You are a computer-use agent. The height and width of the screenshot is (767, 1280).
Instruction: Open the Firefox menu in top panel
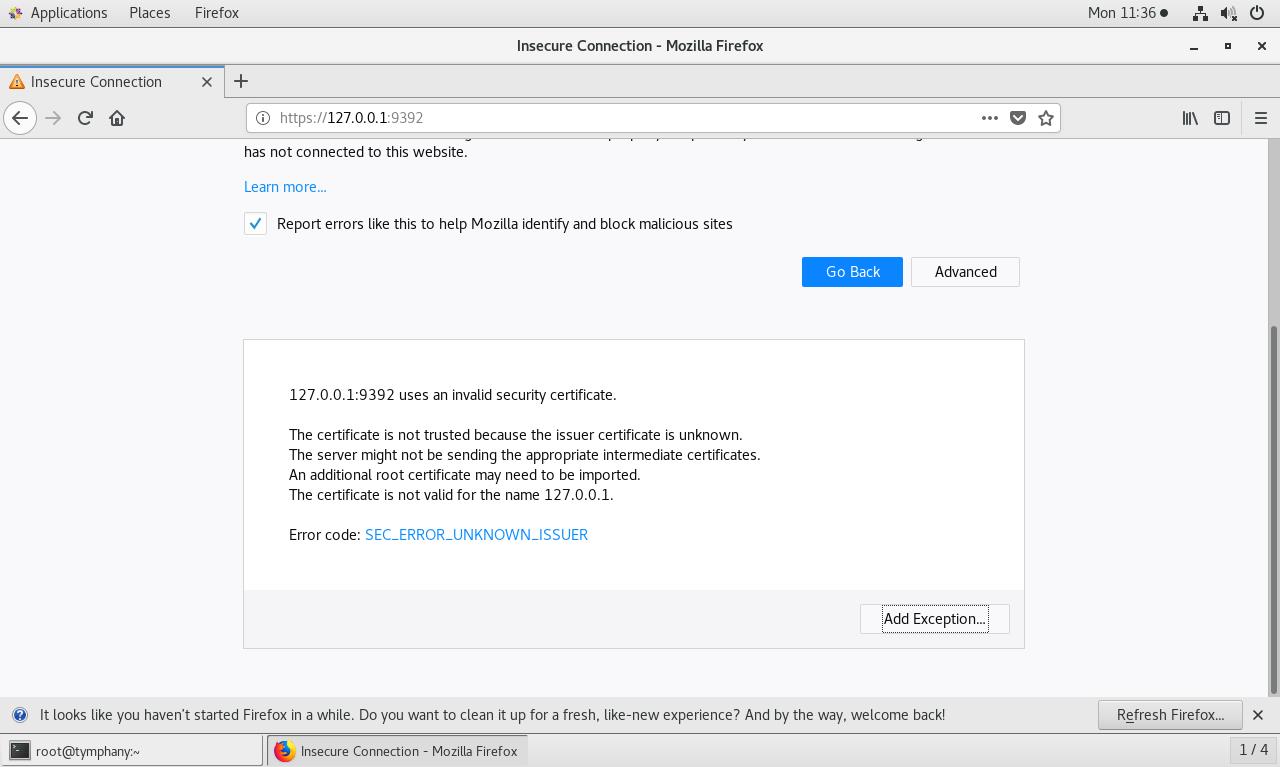217,13
